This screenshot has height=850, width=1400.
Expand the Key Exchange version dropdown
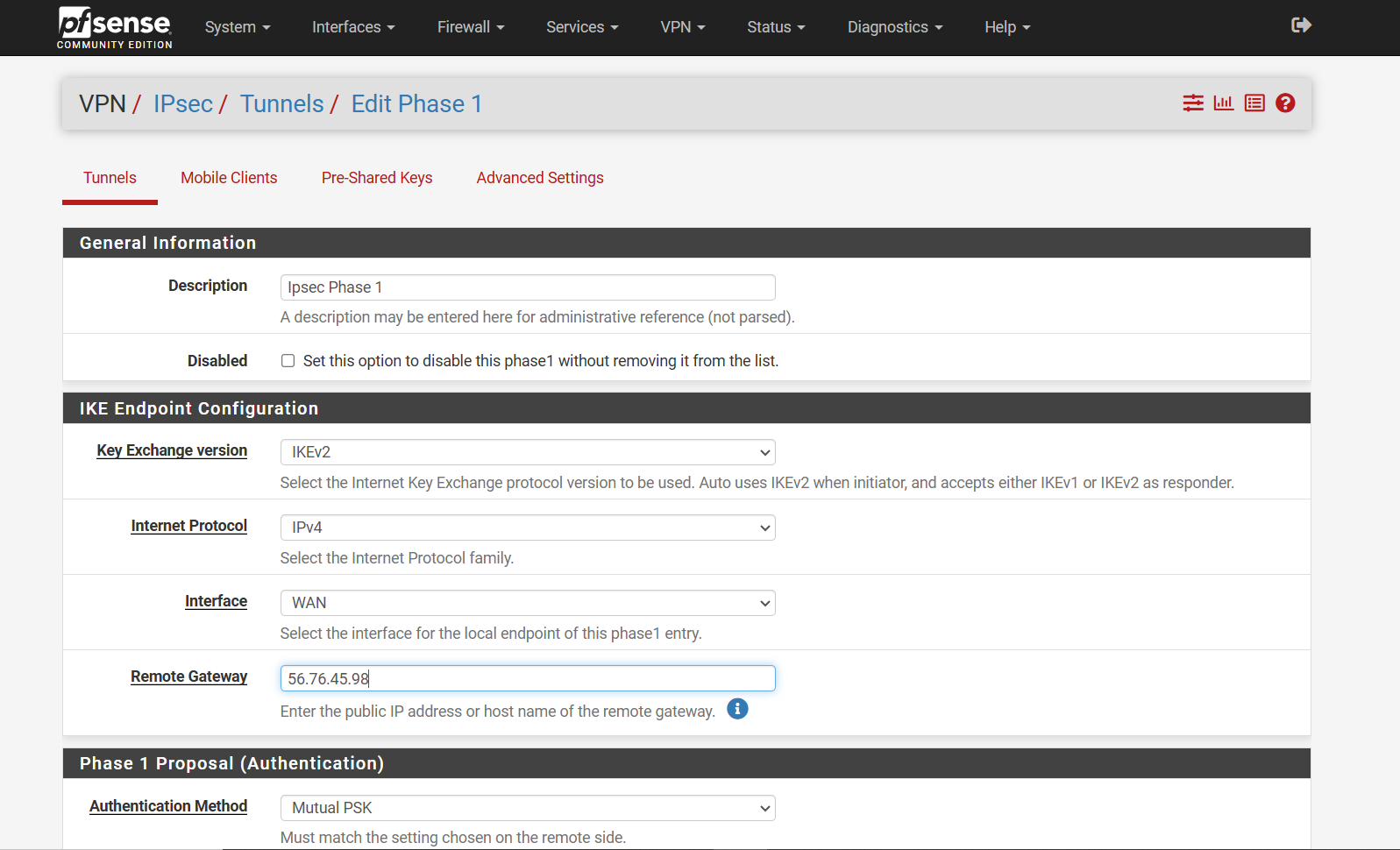[x=528, y=452]
